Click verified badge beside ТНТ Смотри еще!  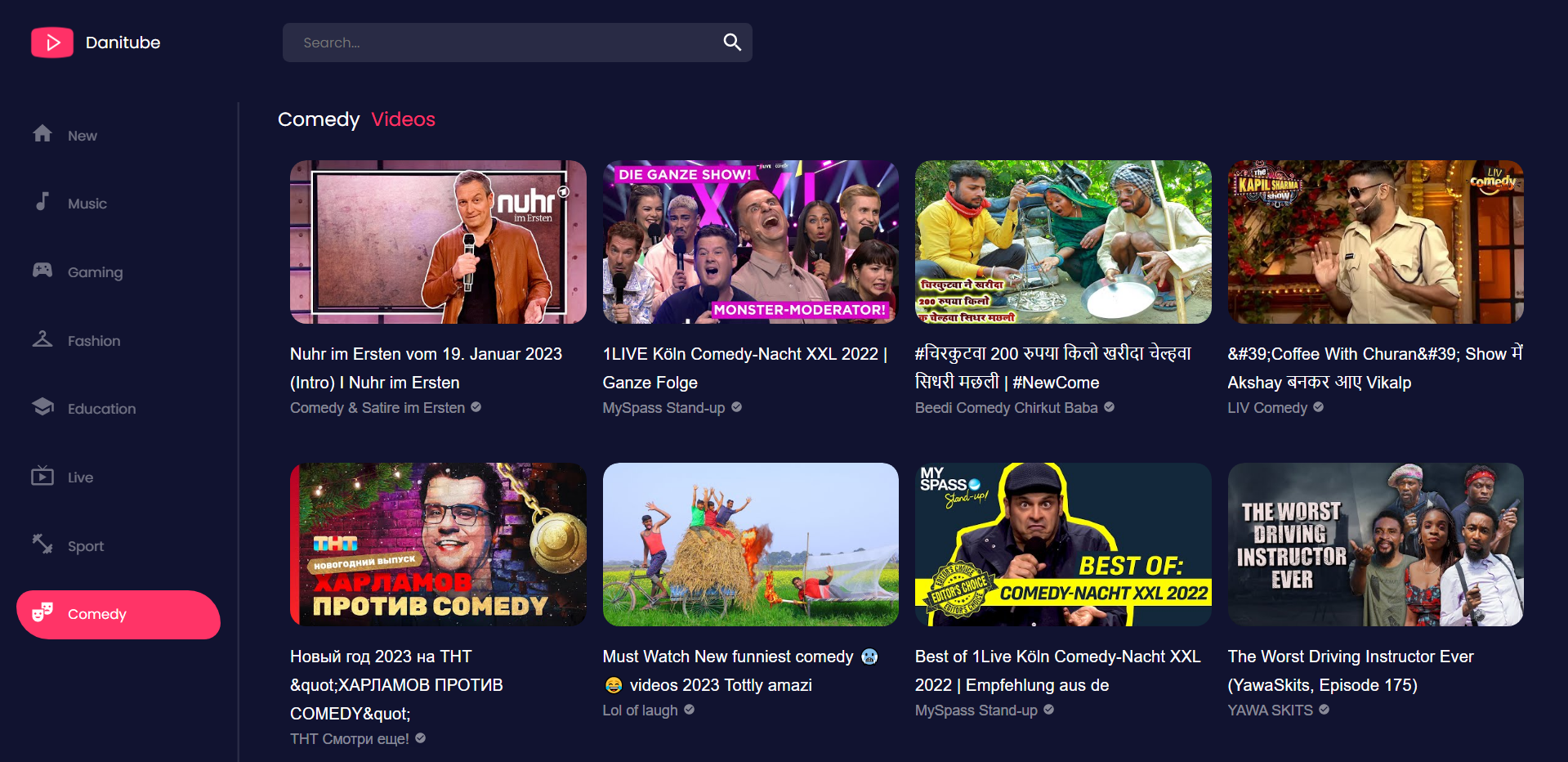421,738
